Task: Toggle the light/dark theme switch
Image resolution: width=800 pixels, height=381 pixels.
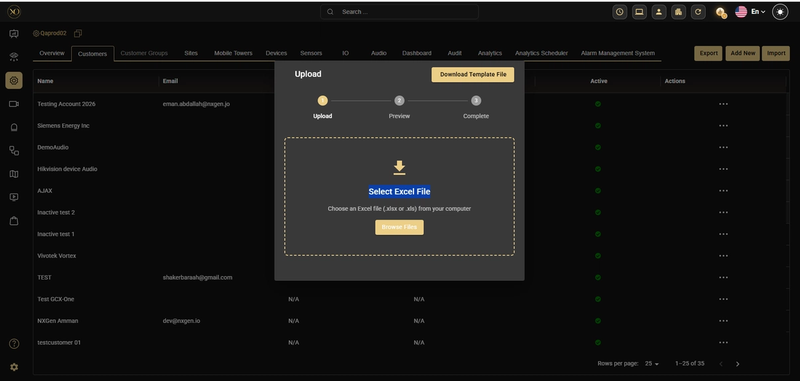Action: (780, 12)
